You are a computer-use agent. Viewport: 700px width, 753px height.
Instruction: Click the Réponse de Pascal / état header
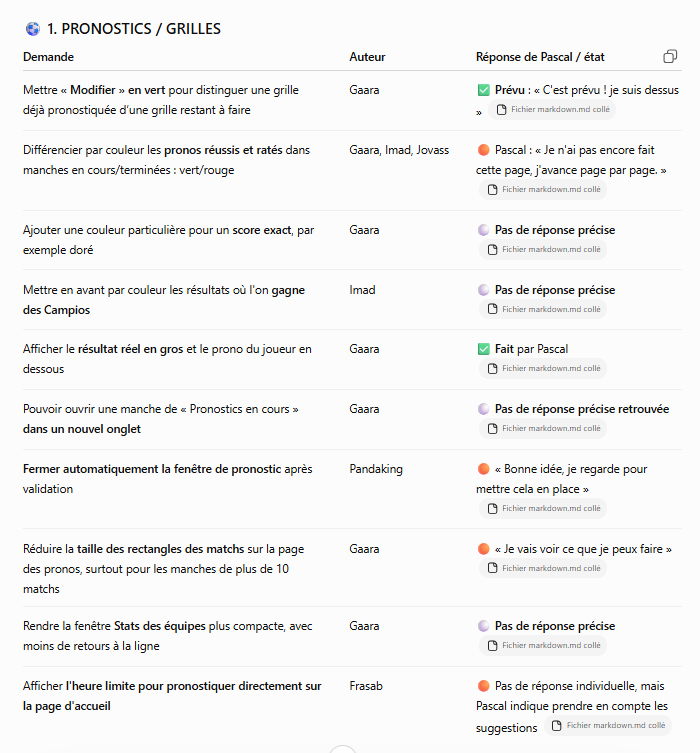pos(540,57)
